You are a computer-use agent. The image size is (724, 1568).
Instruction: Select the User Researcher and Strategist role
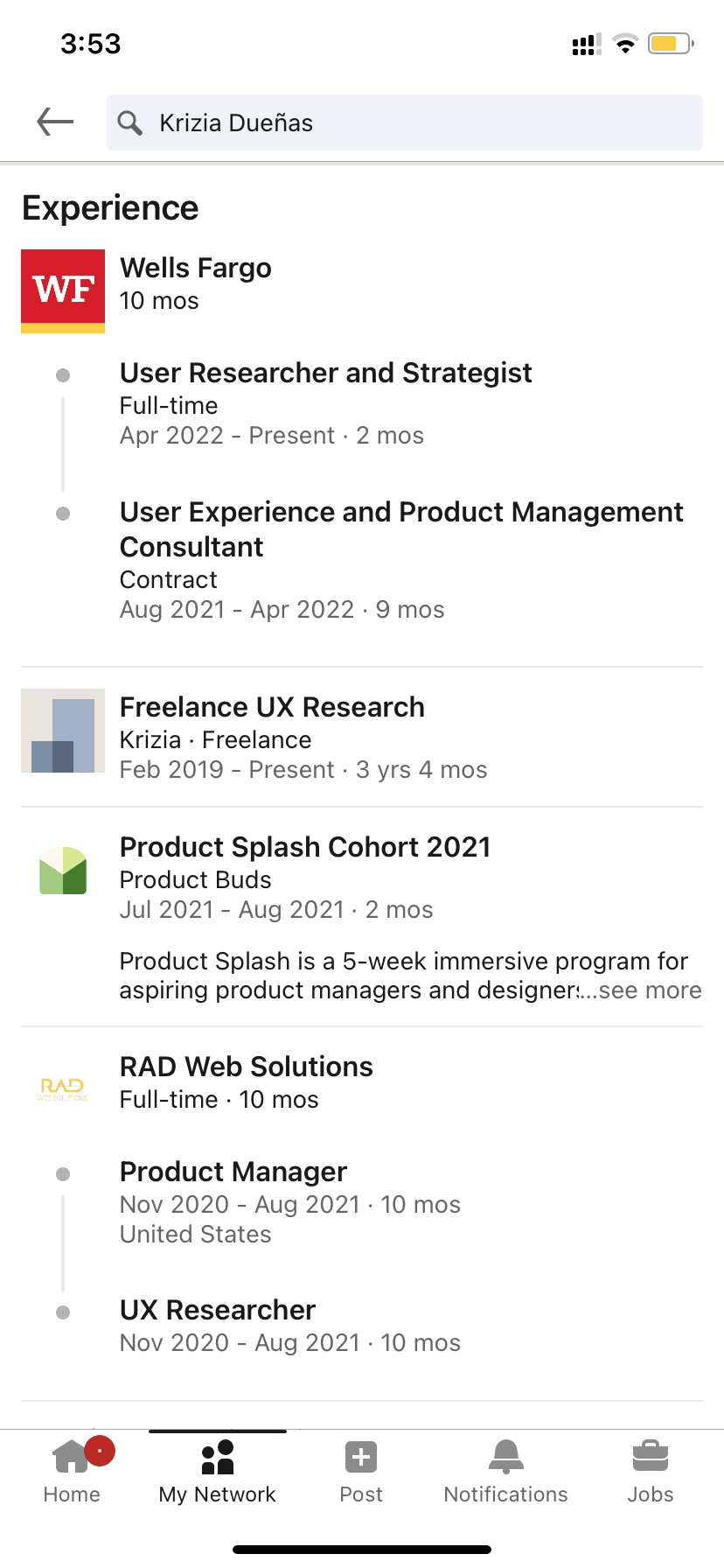click(325, 373)
